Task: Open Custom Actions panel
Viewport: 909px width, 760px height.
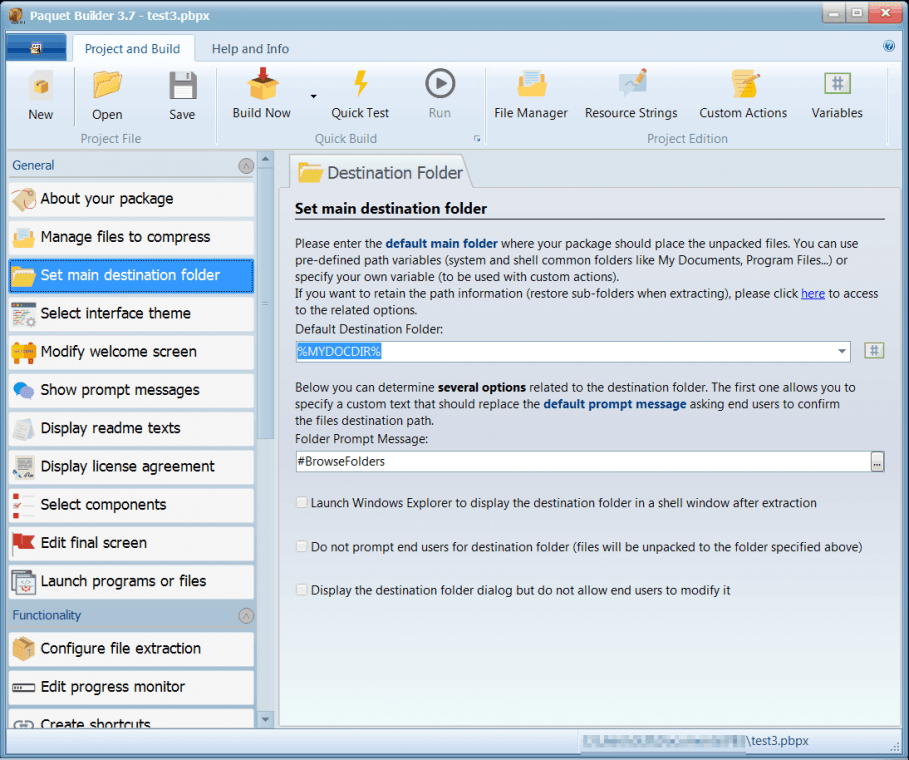Action: pyautogui.click(x=742, y=95)
